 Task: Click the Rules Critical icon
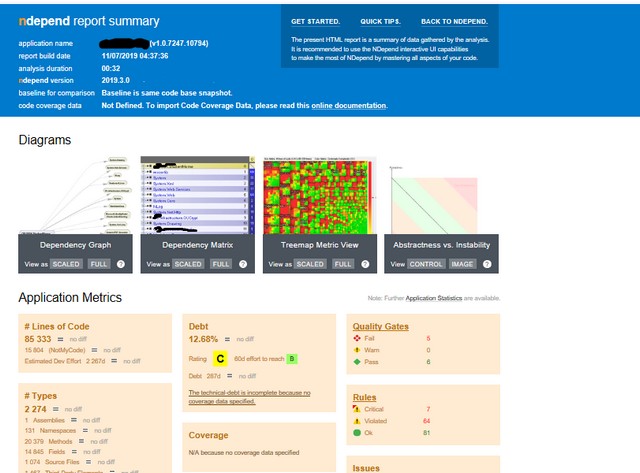(357, 409)
